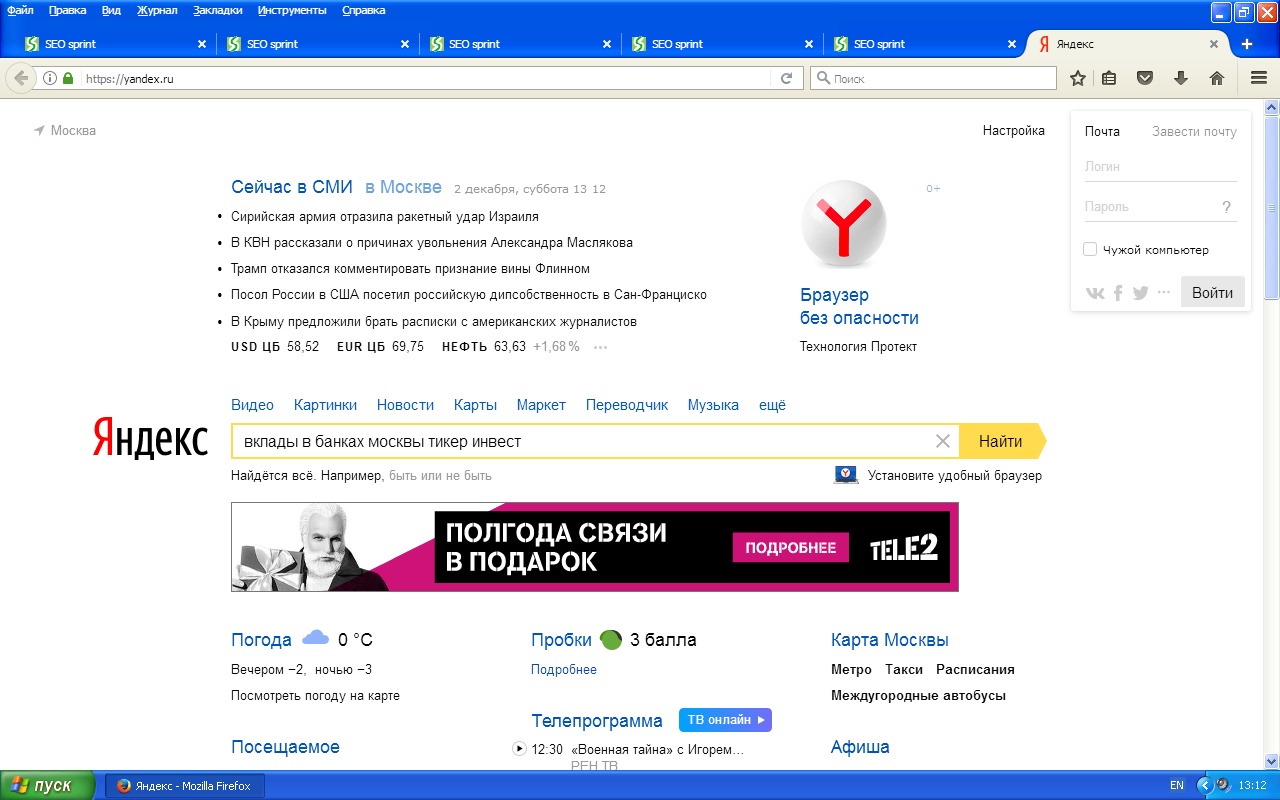Open the Закладки menu
This screenshot has height=800, width=1280.
click(x=218, y=10)
